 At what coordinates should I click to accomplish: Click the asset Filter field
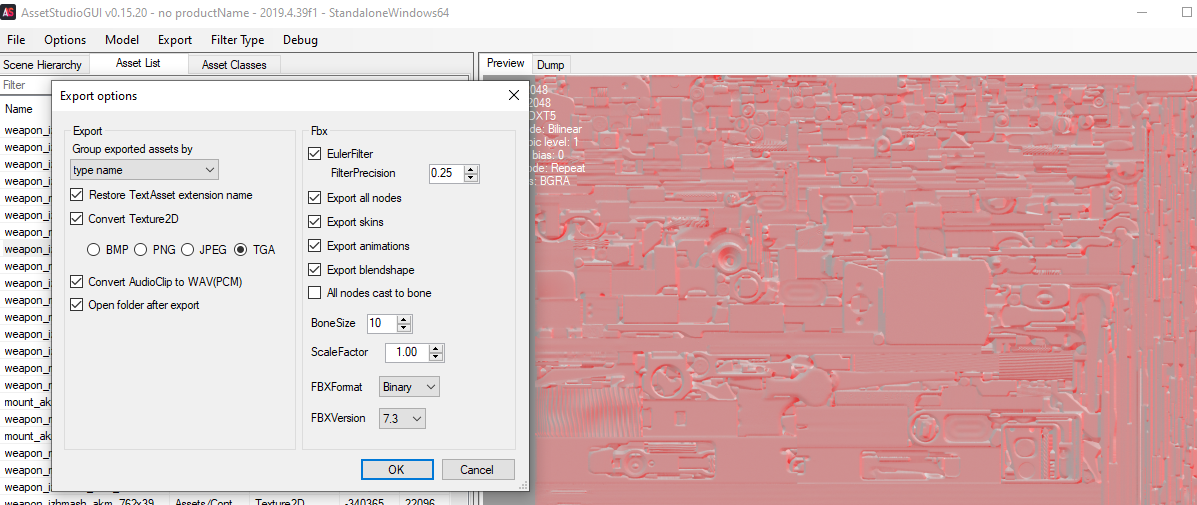point(25,85)
